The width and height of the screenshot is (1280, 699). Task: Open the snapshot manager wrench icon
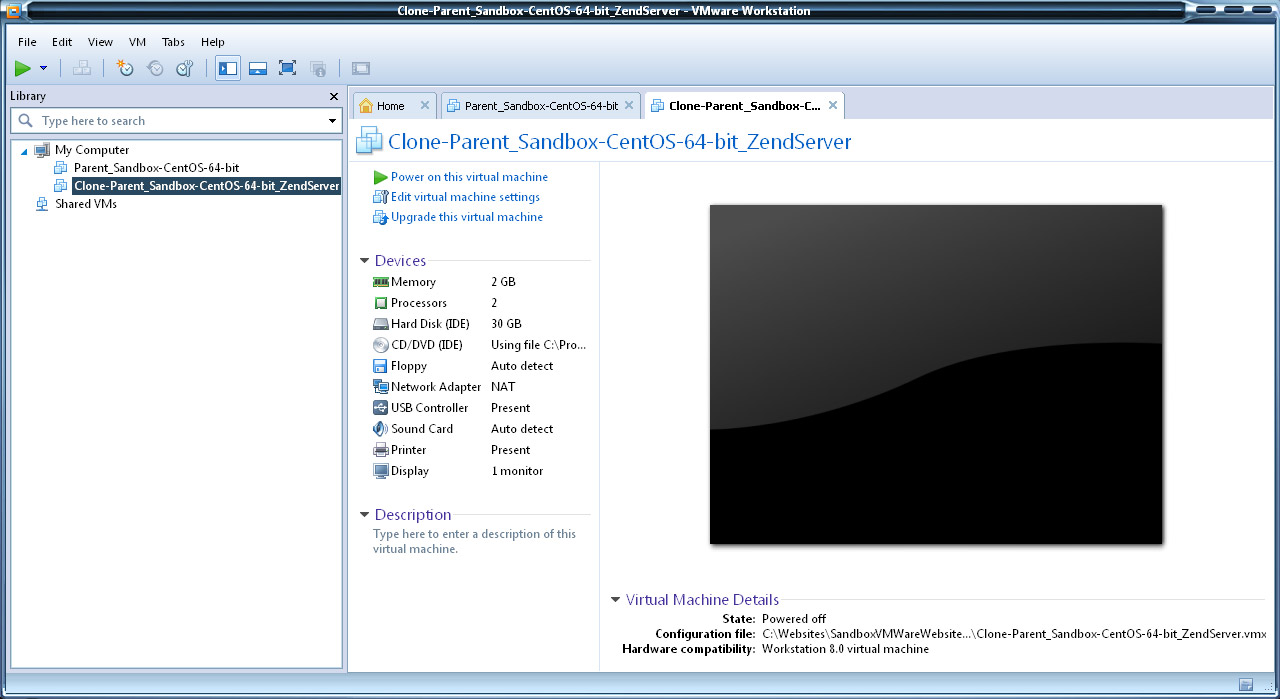[185, 68]
